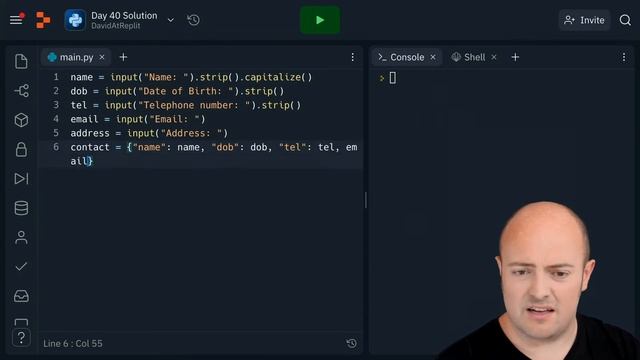
Task: Open file history icon in the editor status bar
Action: pyautogui.click(x=351, y=343)
